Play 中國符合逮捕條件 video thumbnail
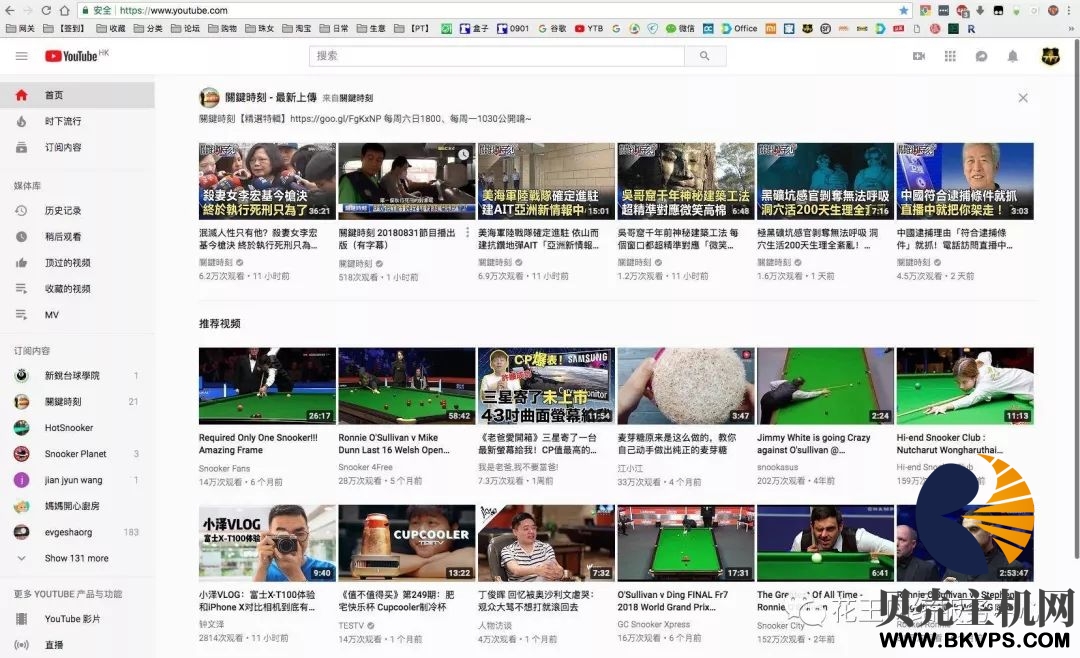Viewport: 1080px width, 658px height. click(x=965, y=181)
